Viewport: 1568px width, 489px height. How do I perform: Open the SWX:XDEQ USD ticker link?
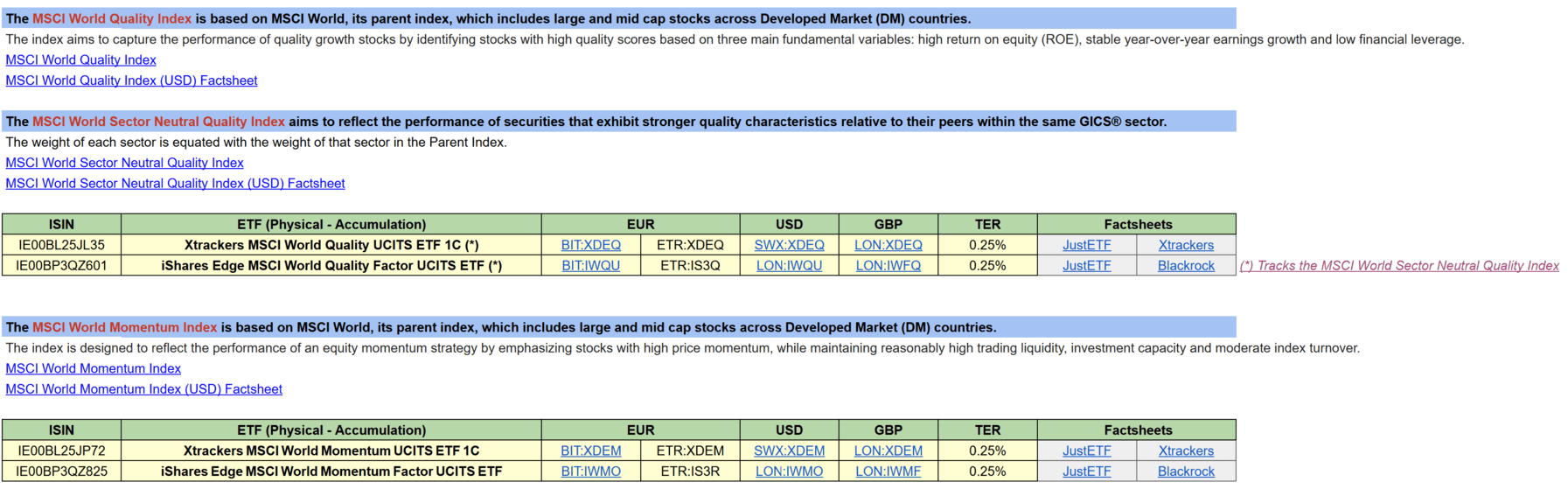click(x=789, y=245)
